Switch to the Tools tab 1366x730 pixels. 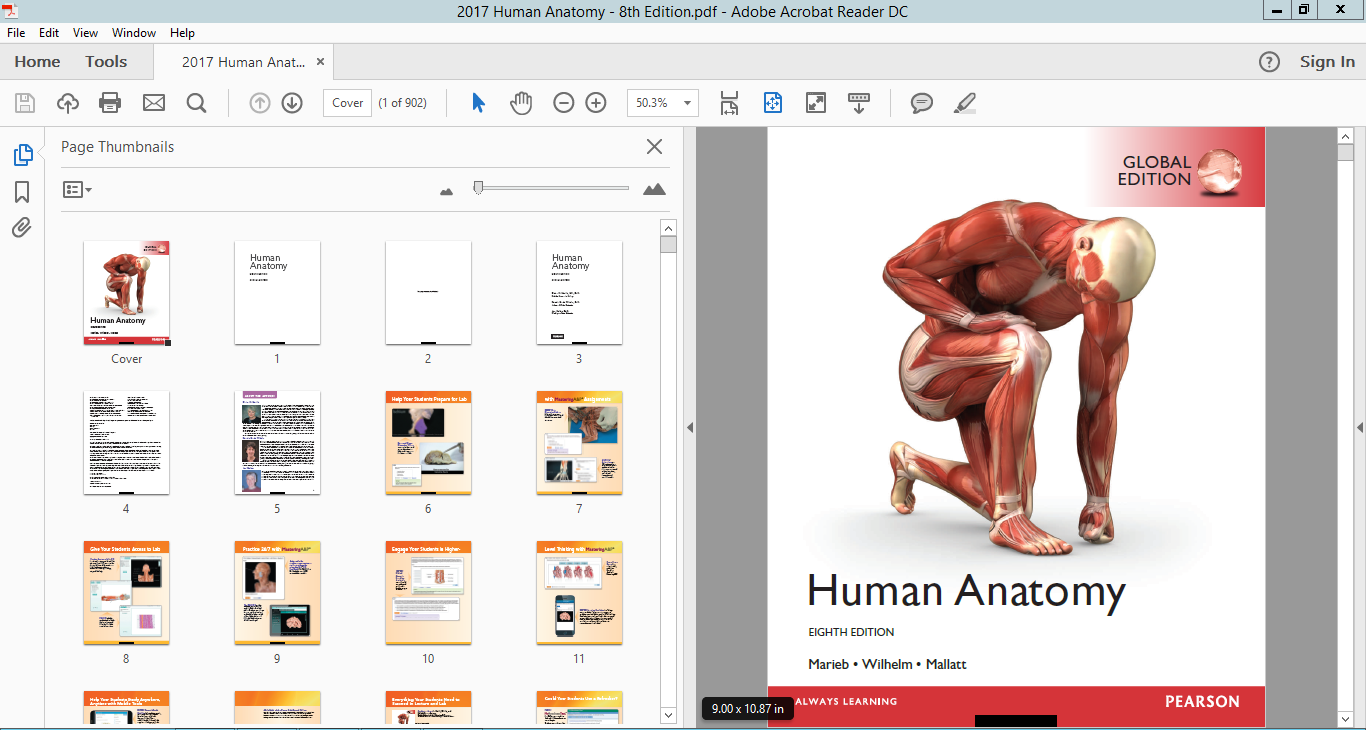[106, 62]
